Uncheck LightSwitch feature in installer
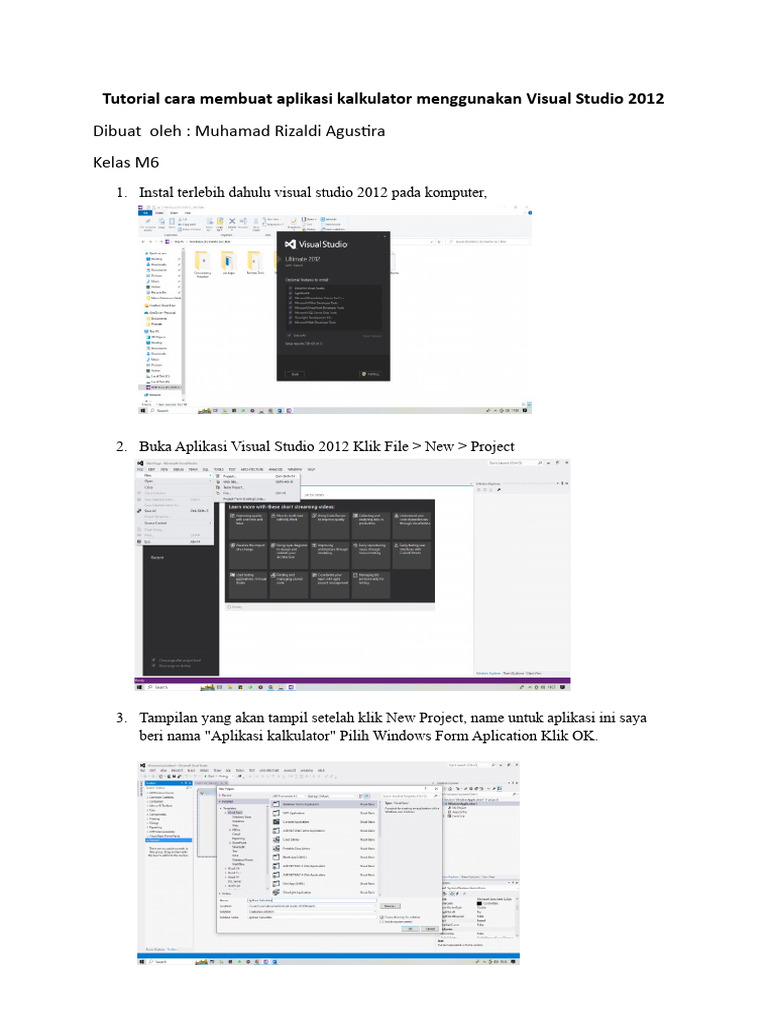 point(290,293)
